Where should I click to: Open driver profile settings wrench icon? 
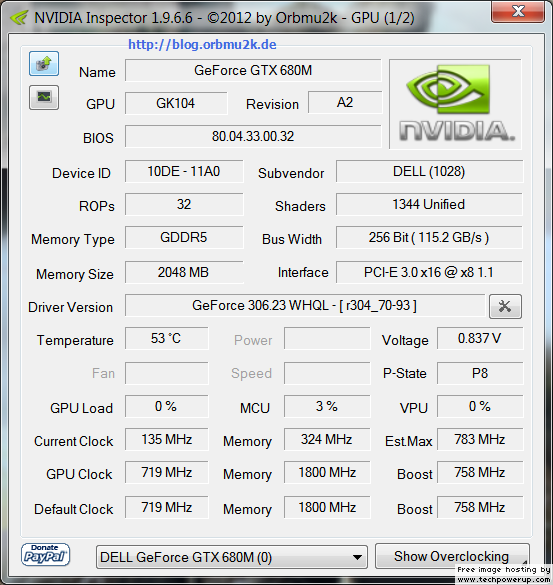click(505, 306)
